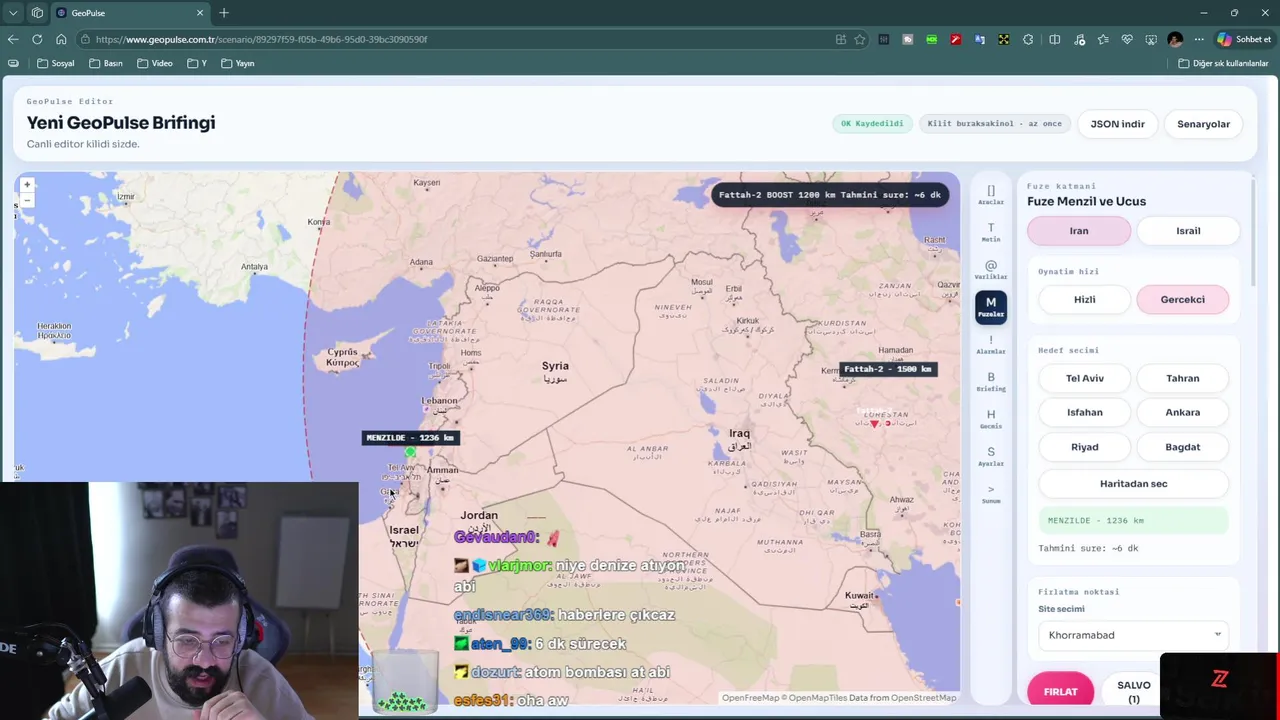Image resolution: width=1280 pixels, height=720 pixels.
Task: Reload the browser page
Action: coord(37,39)
